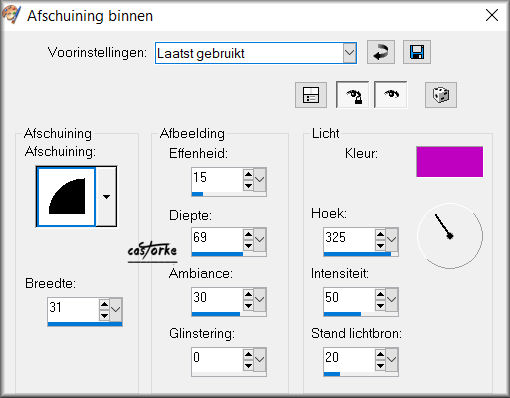Click the Glinstering value field

pyautogui.click(x=217, y=360)
